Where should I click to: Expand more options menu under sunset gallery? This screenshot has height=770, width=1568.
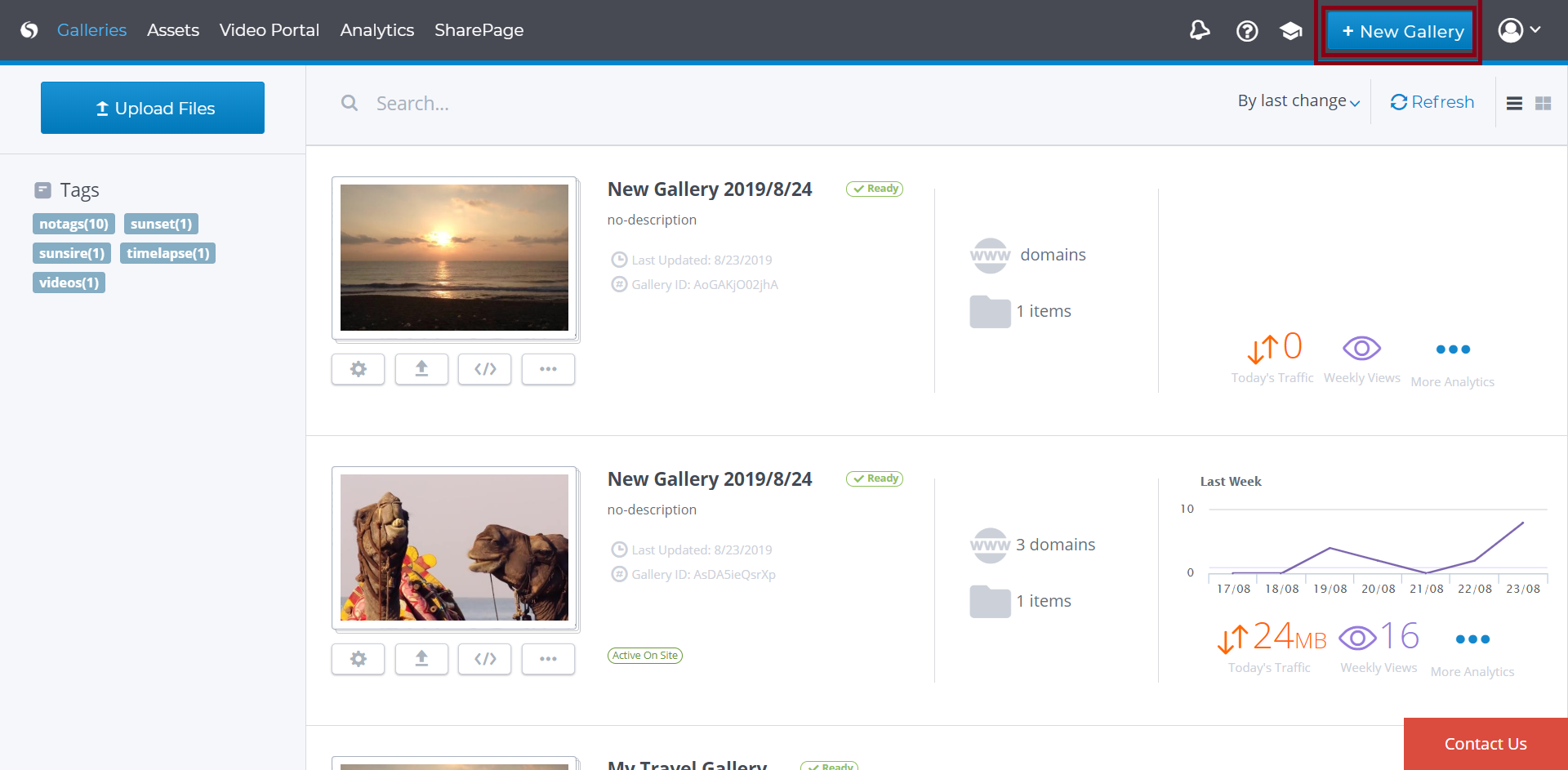(x=548, y=369)
